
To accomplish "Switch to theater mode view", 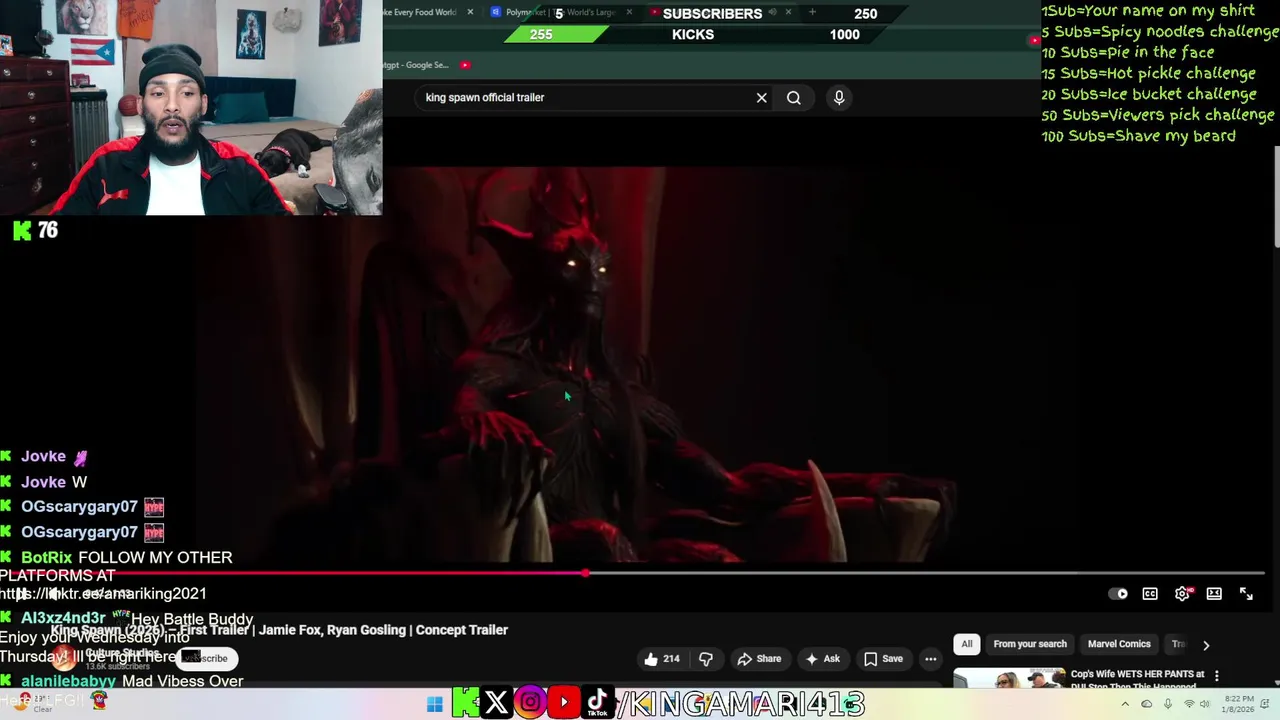I will point(1214,594).
